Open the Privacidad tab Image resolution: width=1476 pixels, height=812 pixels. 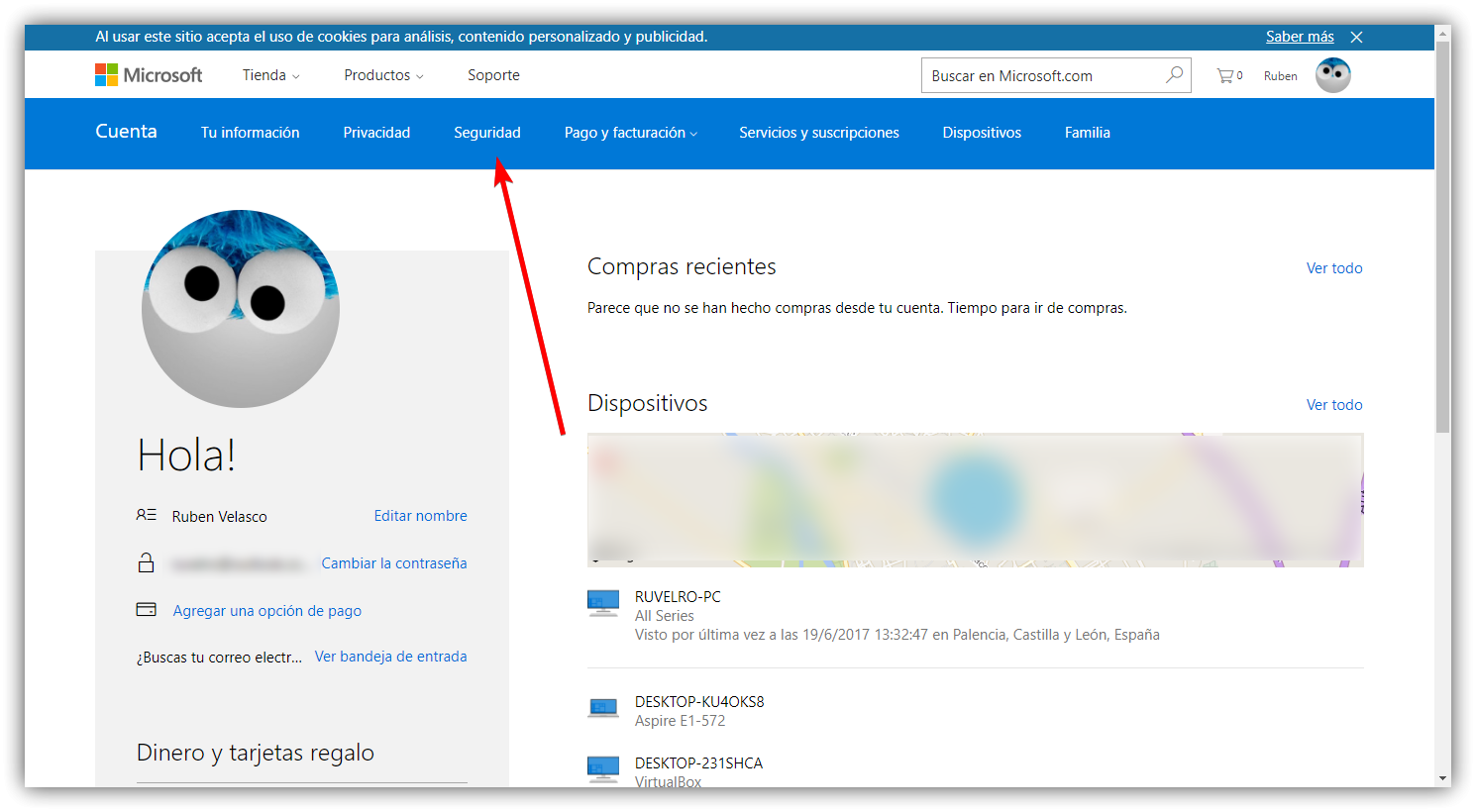click(376, 133)
